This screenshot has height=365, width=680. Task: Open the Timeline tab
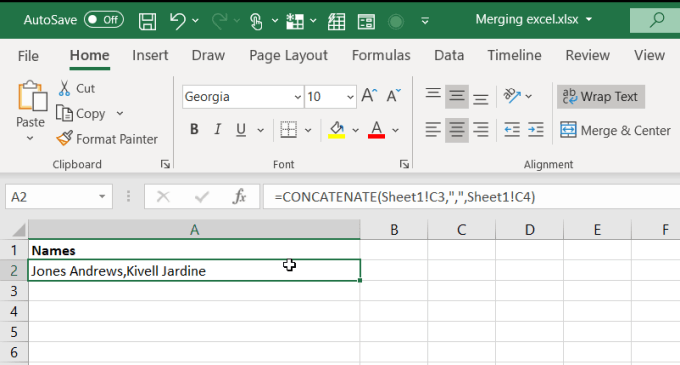(x=514, y=55)
